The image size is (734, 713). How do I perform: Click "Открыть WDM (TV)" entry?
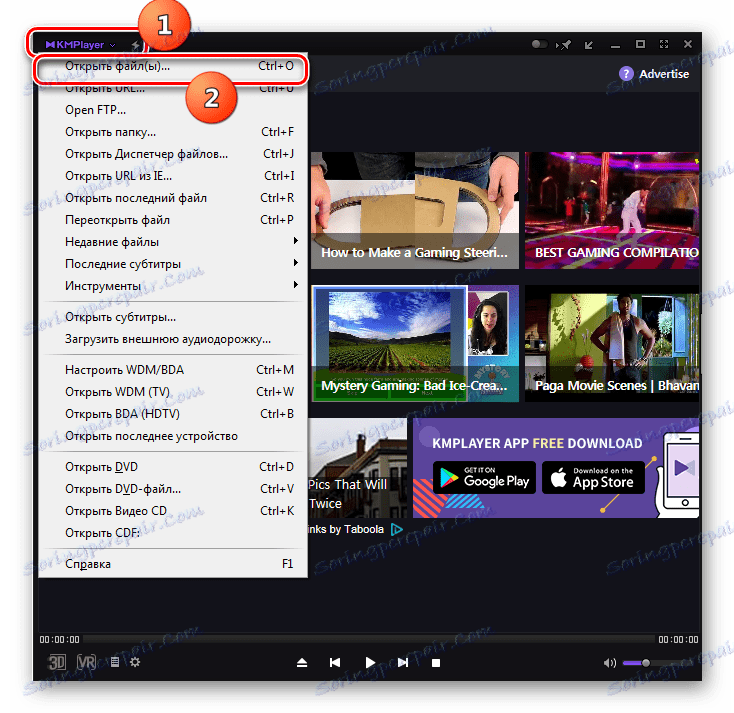[172, 392]
